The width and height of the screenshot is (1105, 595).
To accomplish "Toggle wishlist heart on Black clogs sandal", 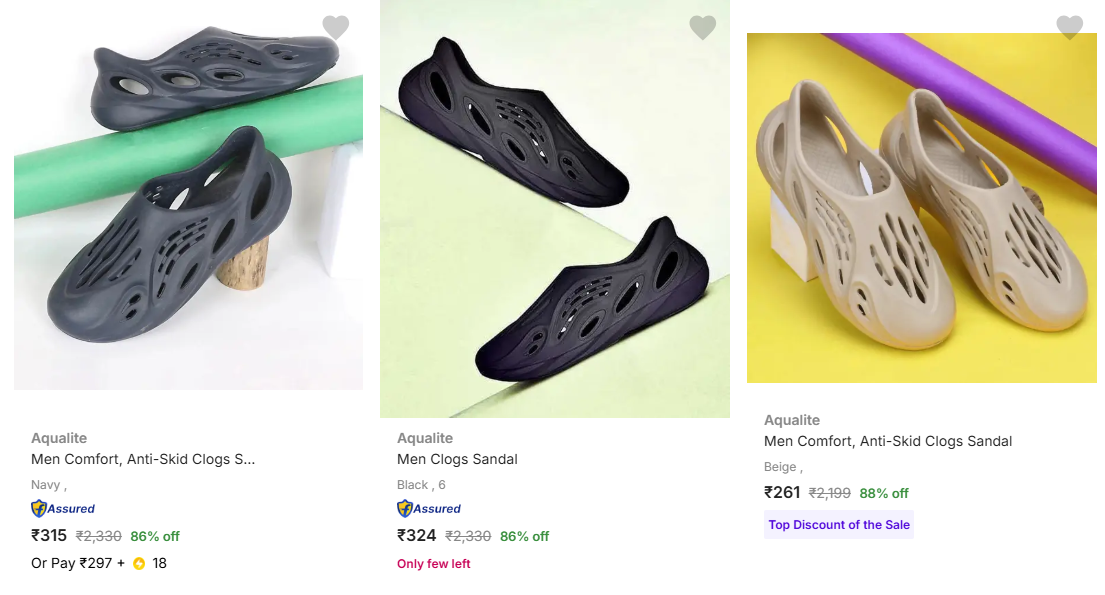I will point(703,27).
